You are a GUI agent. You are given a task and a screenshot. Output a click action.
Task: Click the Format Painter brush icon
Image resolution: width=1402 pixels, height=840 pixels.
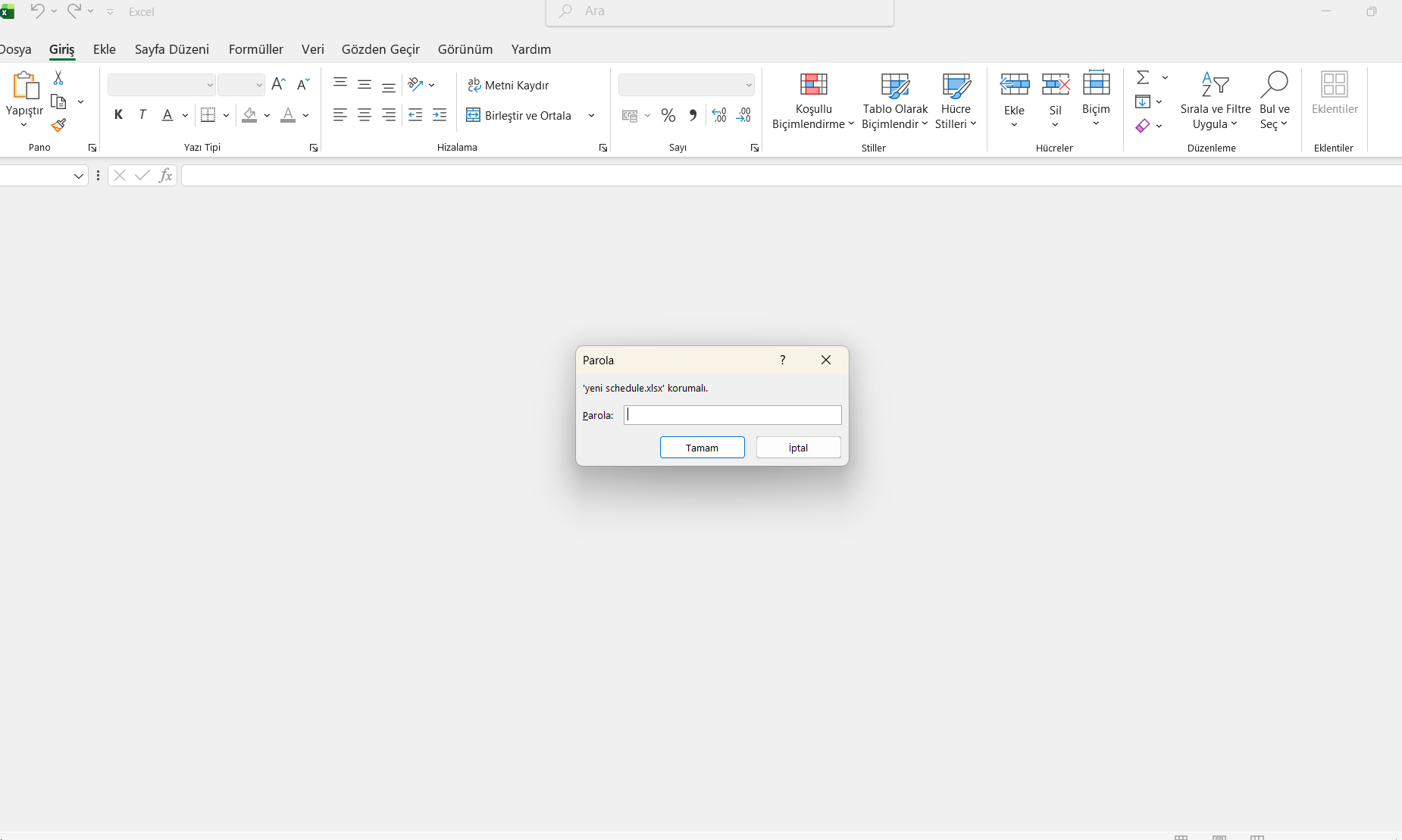coord(58,126)
